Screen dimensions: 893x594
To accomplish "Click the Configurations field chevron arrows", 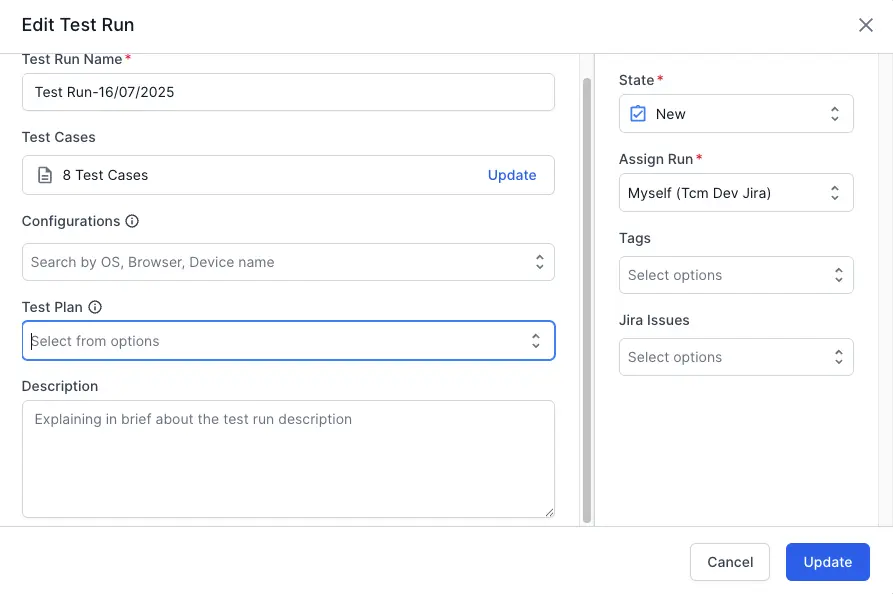I will [539, 262].
